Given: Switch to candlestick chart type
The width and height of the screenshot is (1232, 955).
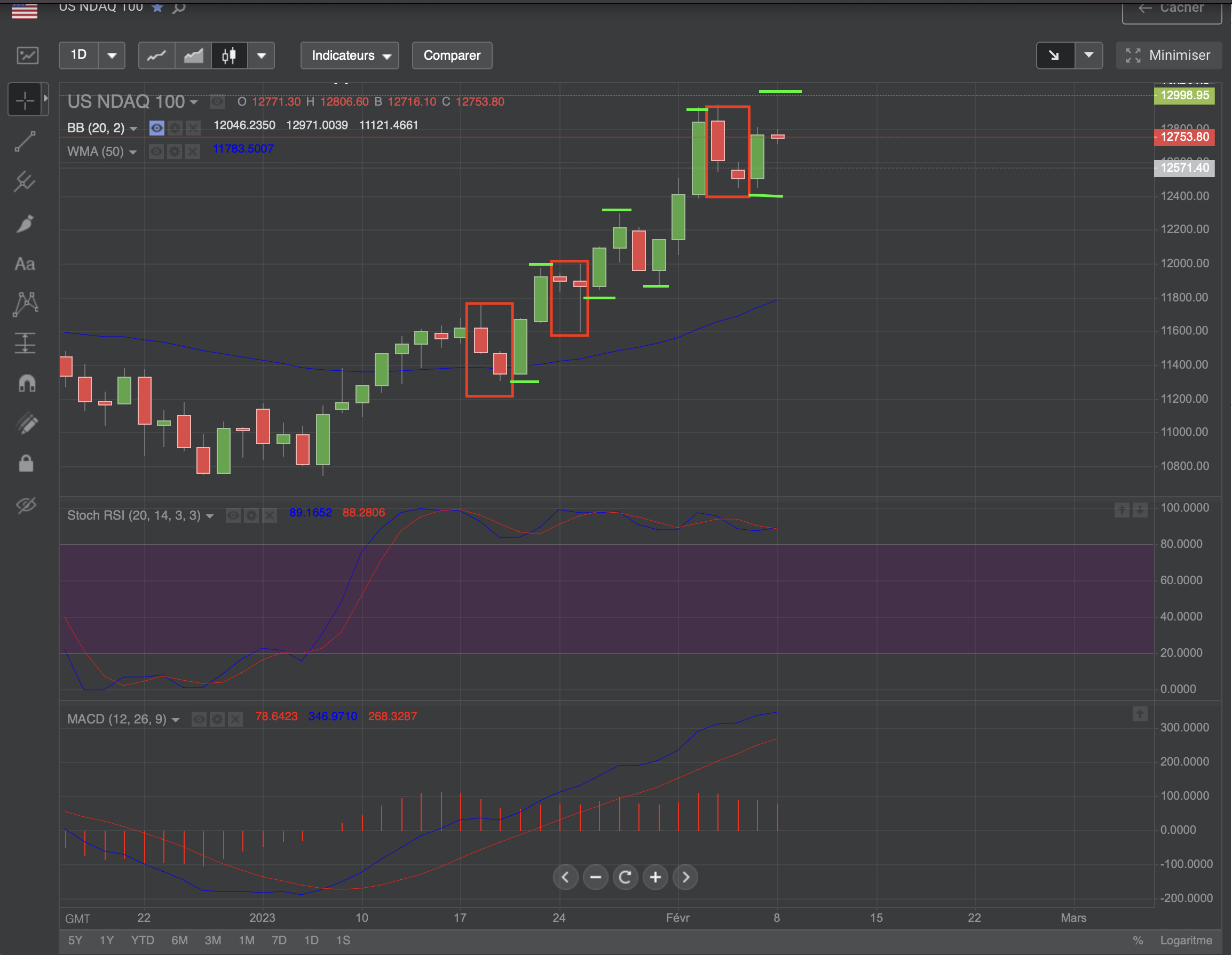Looking at the screenshot, I should pyautogui.click(x=229, y=55).
